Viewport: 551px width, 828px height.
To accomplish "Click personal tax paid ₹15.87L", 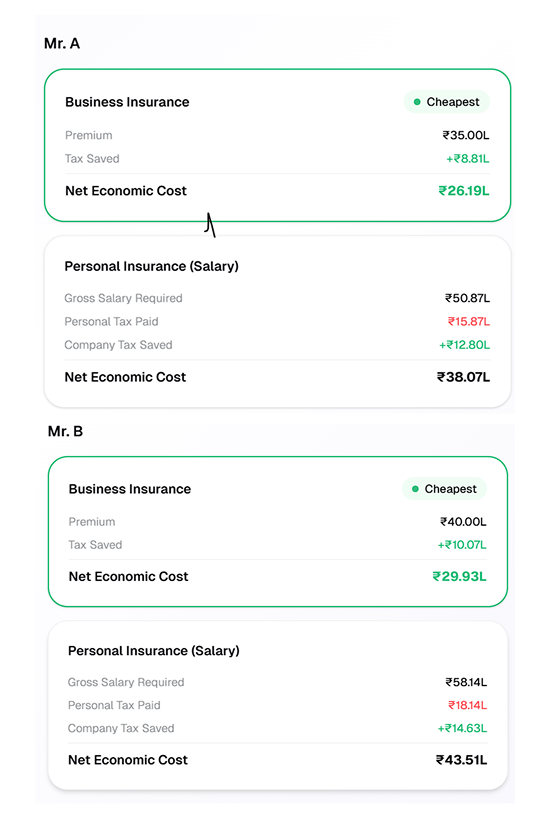I will 469,322.
